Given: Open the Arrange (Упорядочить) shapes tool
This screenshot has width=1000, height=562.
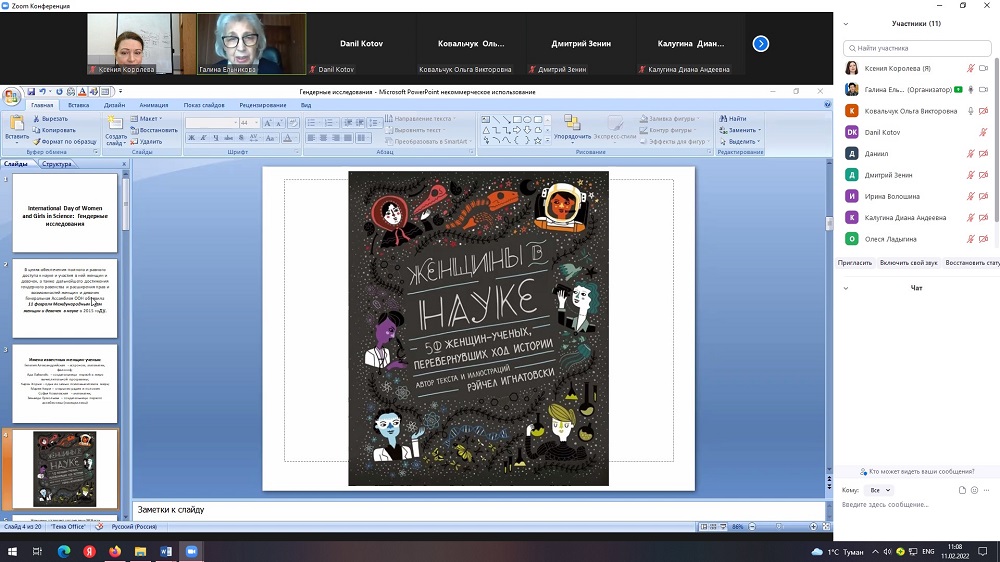Looking at the screenshot, I should 572,125.
